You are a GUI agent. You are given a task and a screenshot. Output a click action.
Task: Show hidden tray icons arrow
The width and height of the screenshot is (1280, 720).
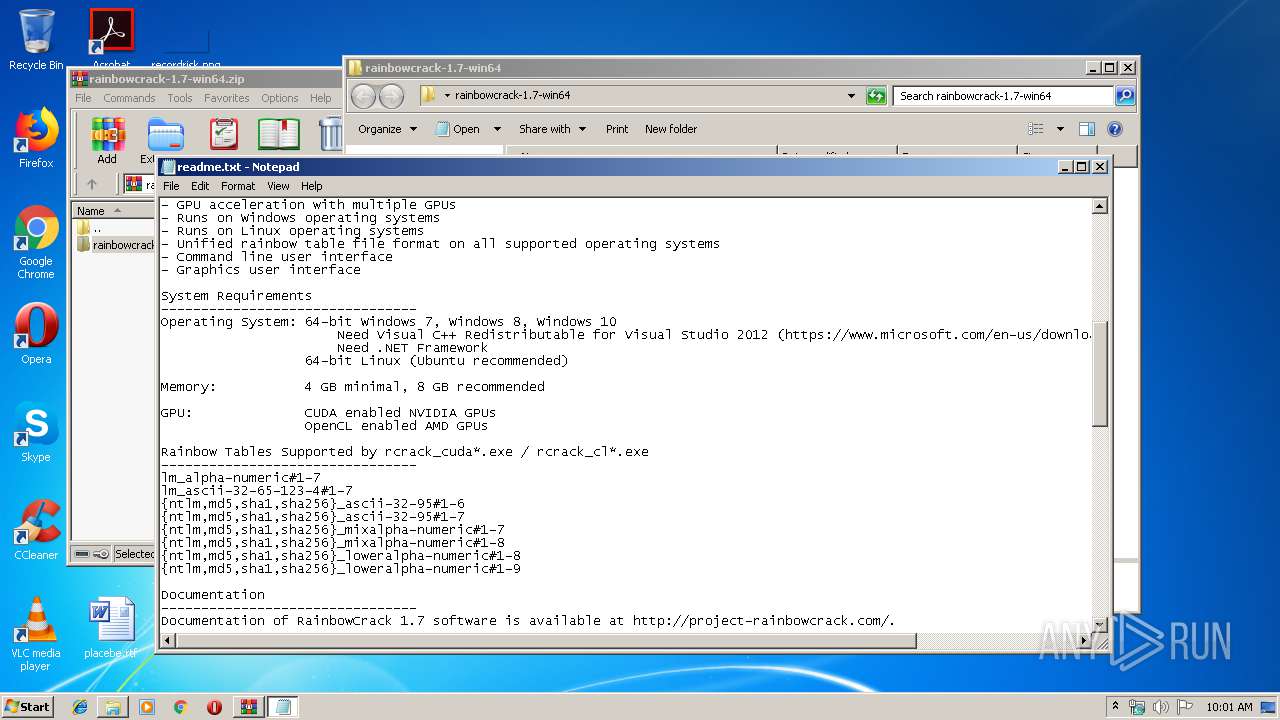coord(1116,706)
